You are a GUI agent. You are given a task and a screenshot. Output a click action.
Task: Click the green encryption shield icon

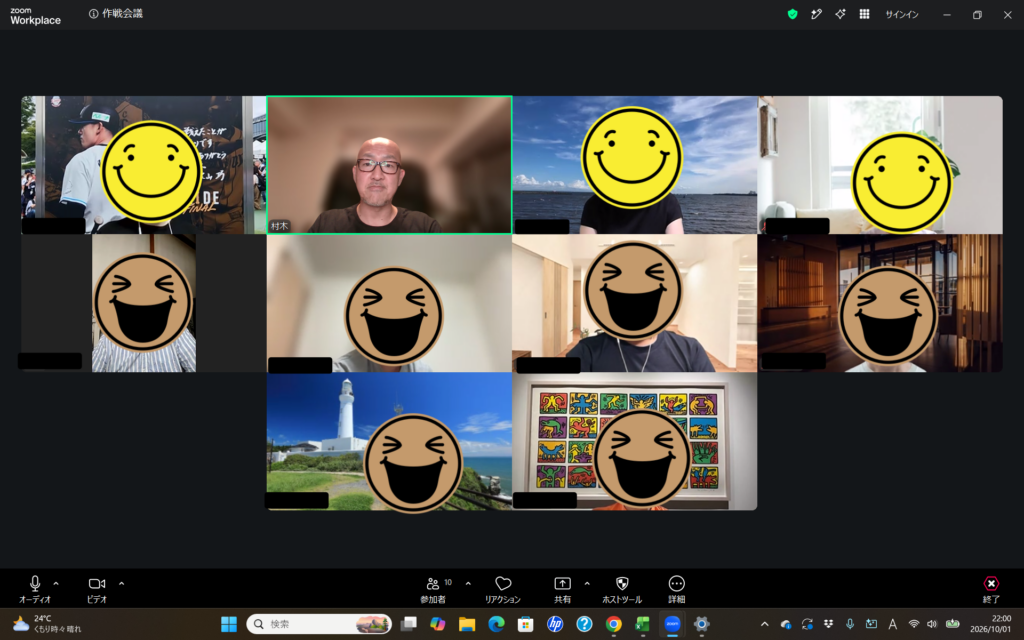click(793, 14)
